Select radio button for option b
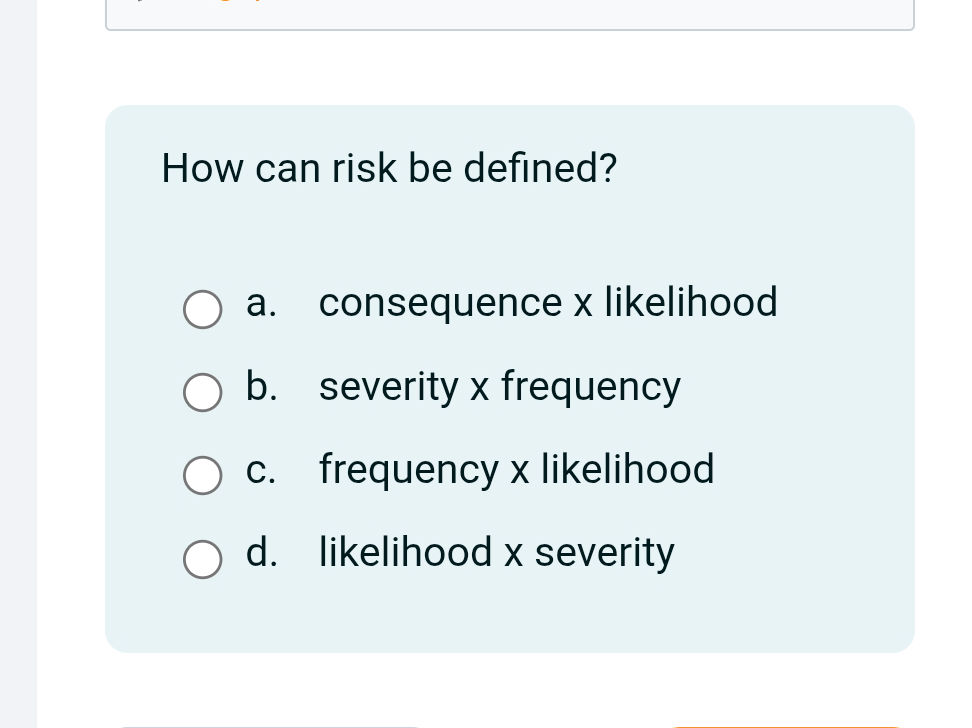The width and height of the screenshot is (972, 728). click(203, 392)
